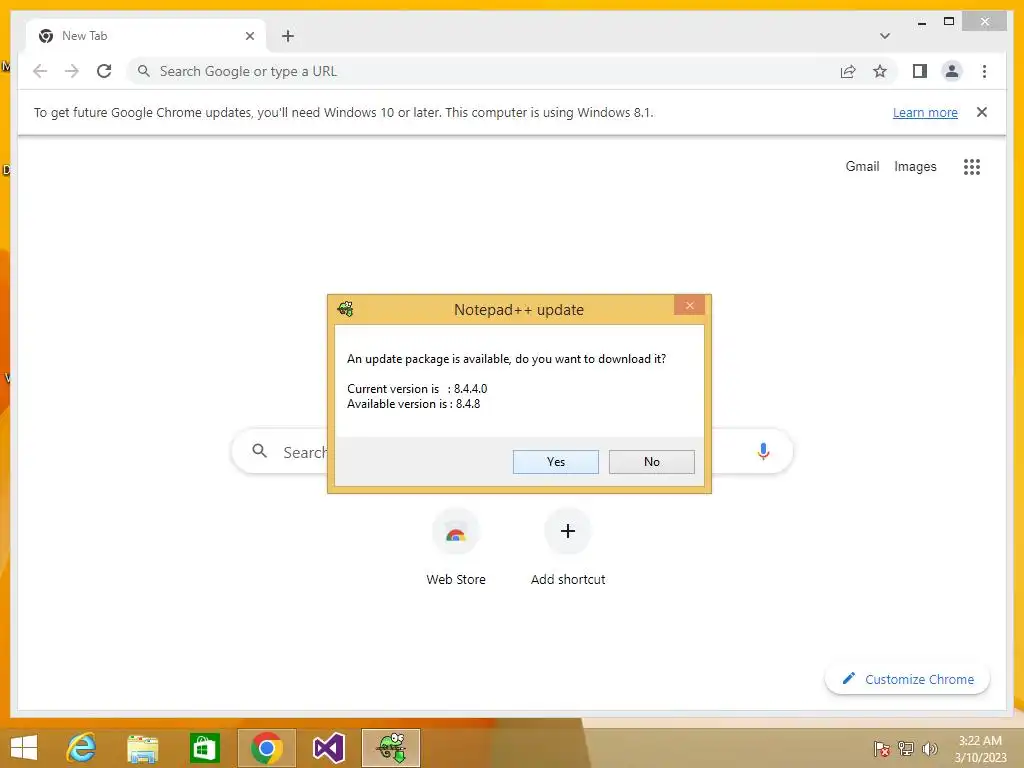Open a new Chrome tab

click(288, 36)
